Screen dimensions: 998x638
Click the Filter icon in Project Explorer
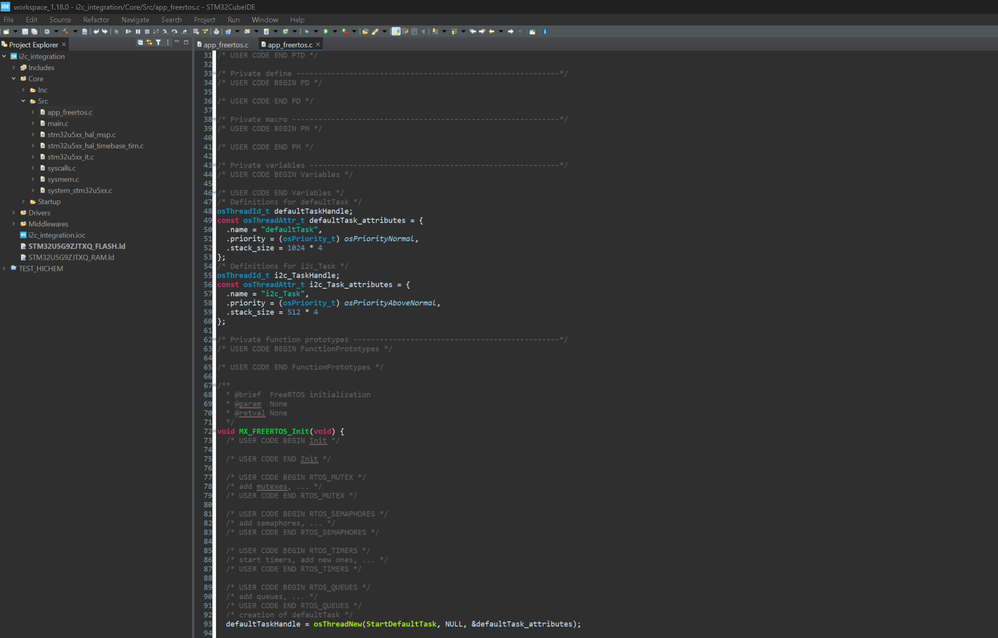[x=158, y=43]
